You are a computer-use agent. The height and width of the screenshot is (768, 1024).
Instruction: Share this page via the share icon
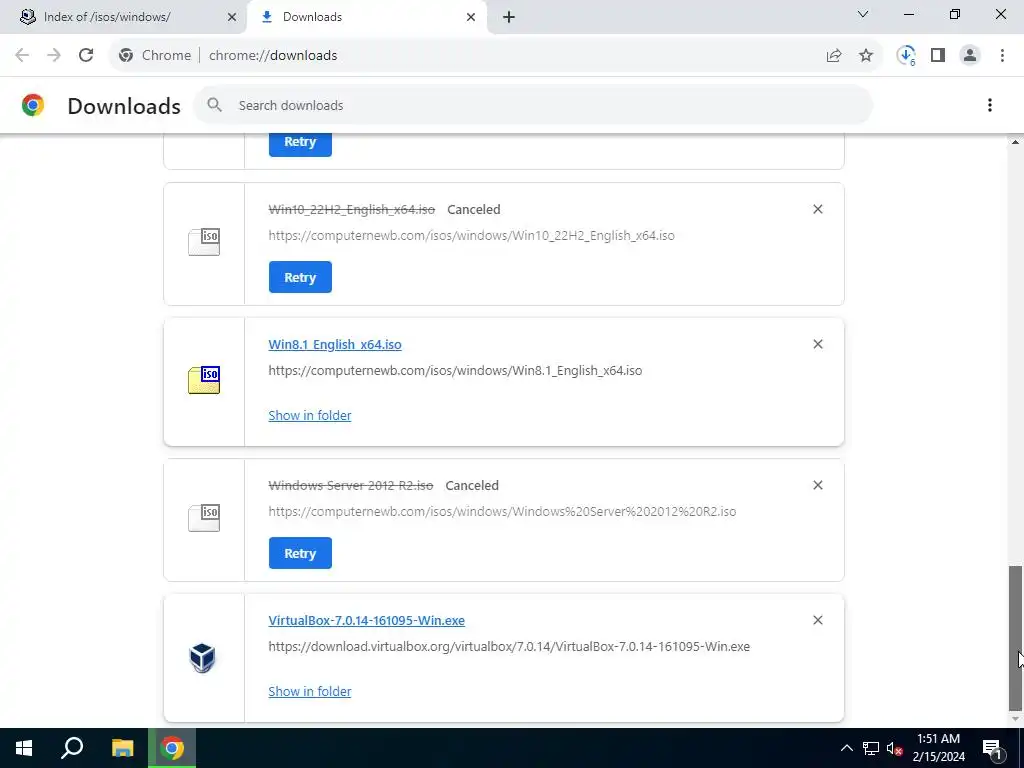[834, 56]
